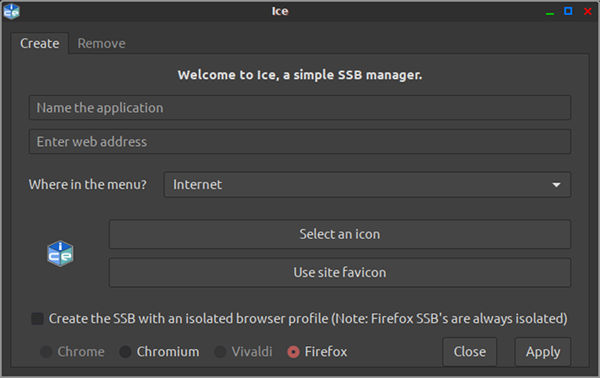Viewport: 600px width, 378px height.
Task: Switch to the Remove tab
Action: click(x=101, y=43)
